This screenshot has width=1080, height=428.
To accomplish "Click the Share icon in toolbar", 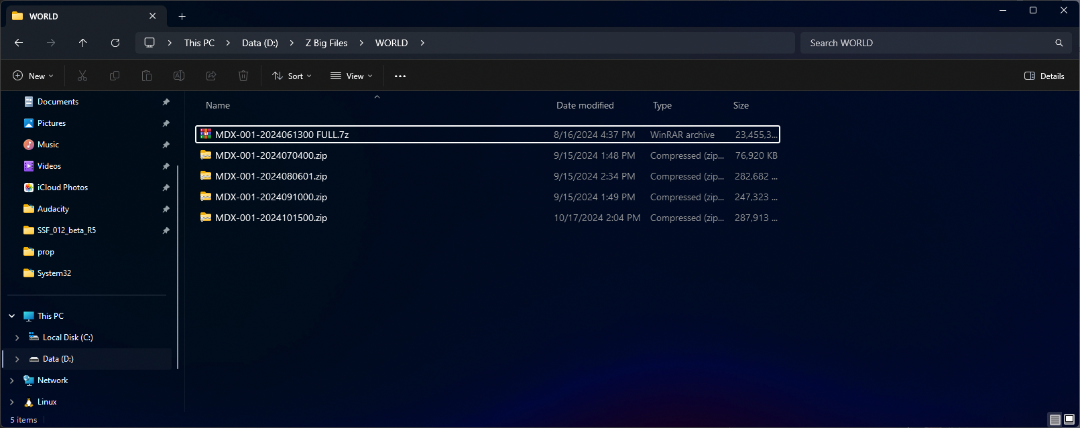I will (x=211, y=76).
